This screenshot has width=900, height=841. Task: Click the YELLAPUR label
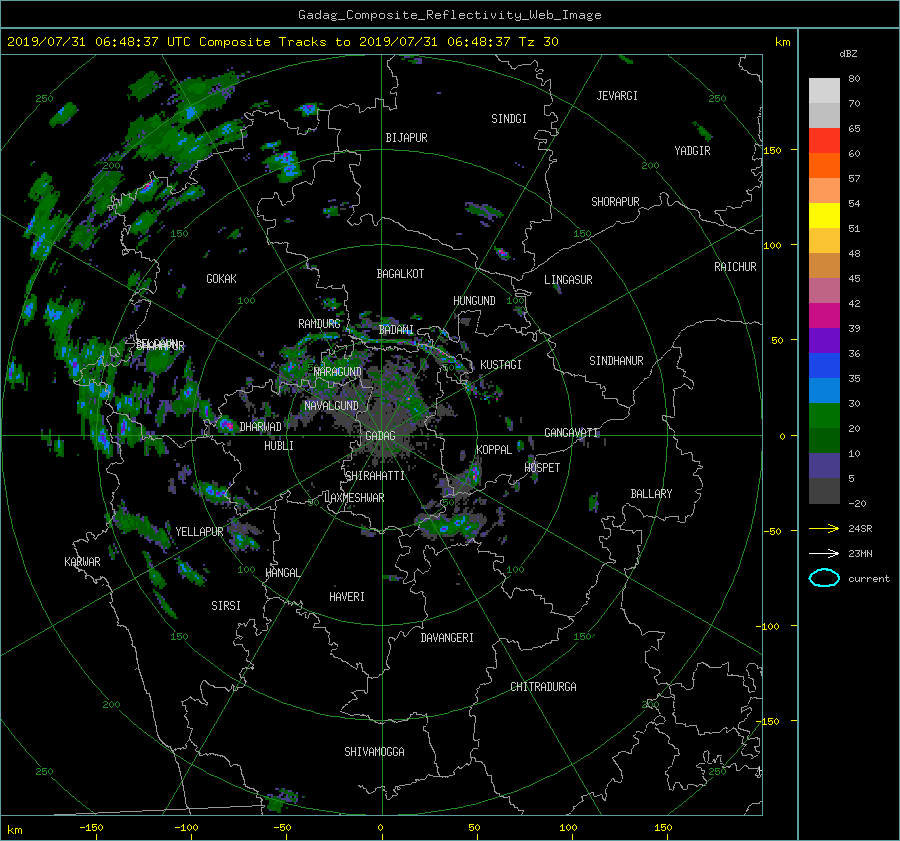pyautogui.click(x=199, y=532)
